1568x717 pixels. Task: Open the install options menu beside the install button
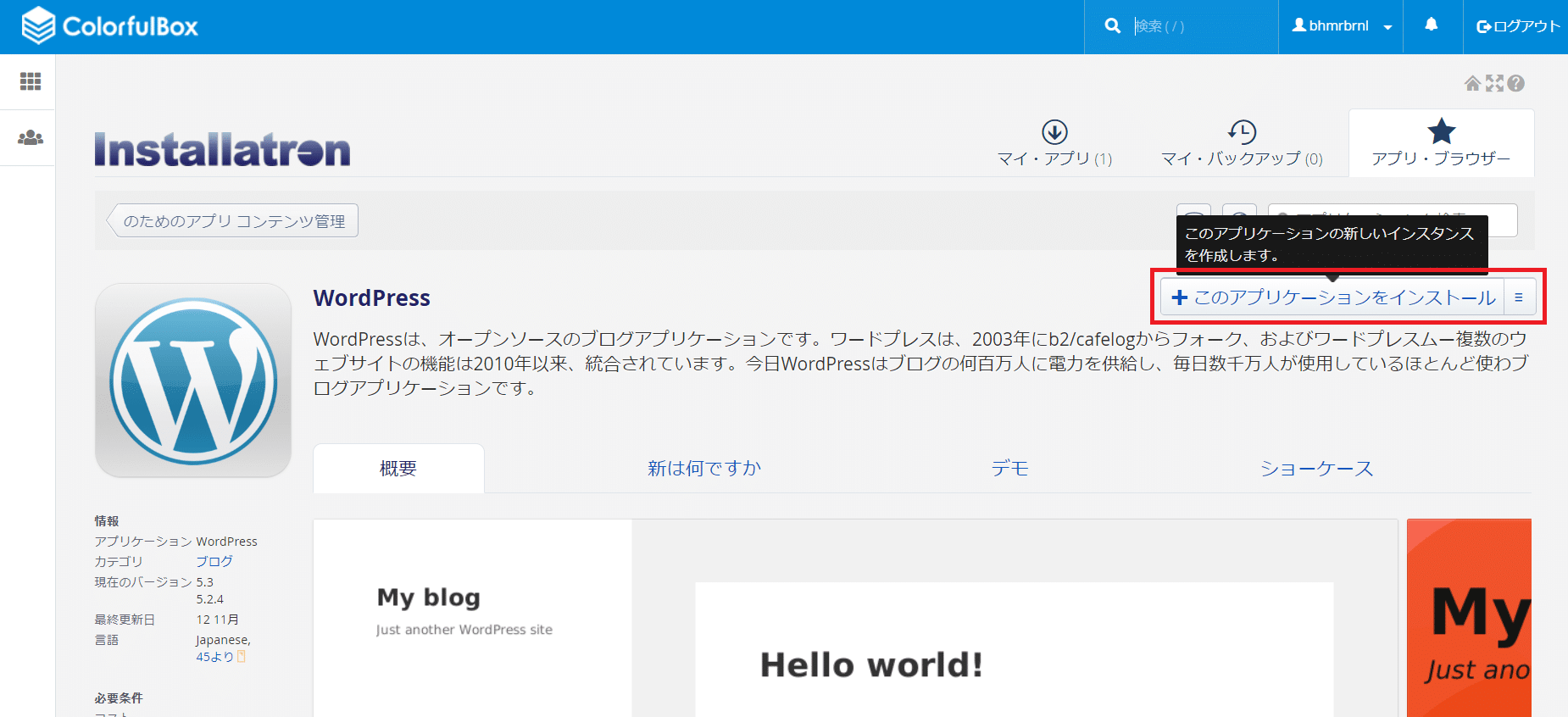[1519, 297]
